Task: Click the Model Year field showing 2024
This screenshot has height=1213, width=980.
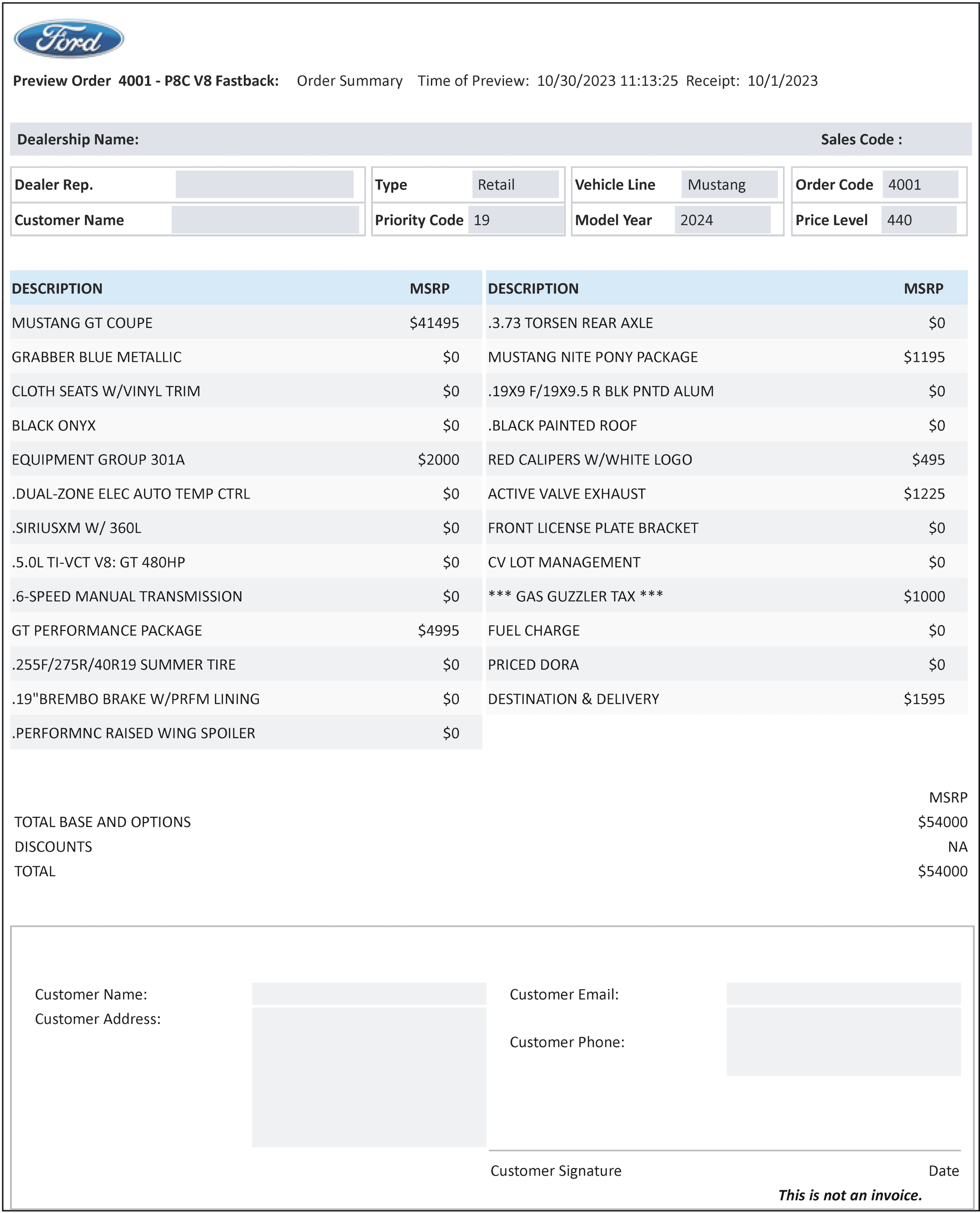Action: coord(722,220)
